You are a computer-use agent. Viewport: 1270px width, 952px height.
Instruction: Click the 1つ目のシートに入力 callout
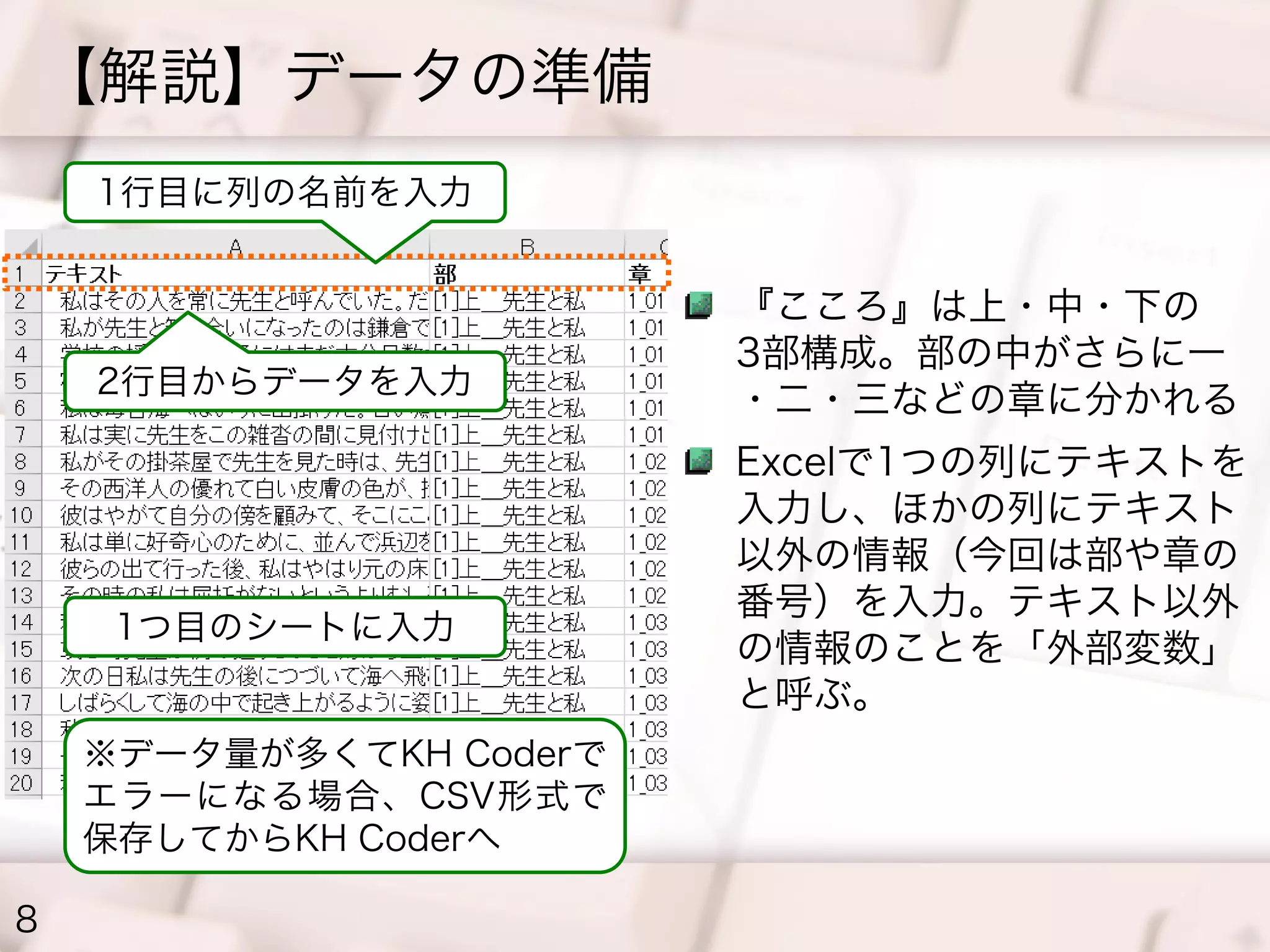point(285,626)
